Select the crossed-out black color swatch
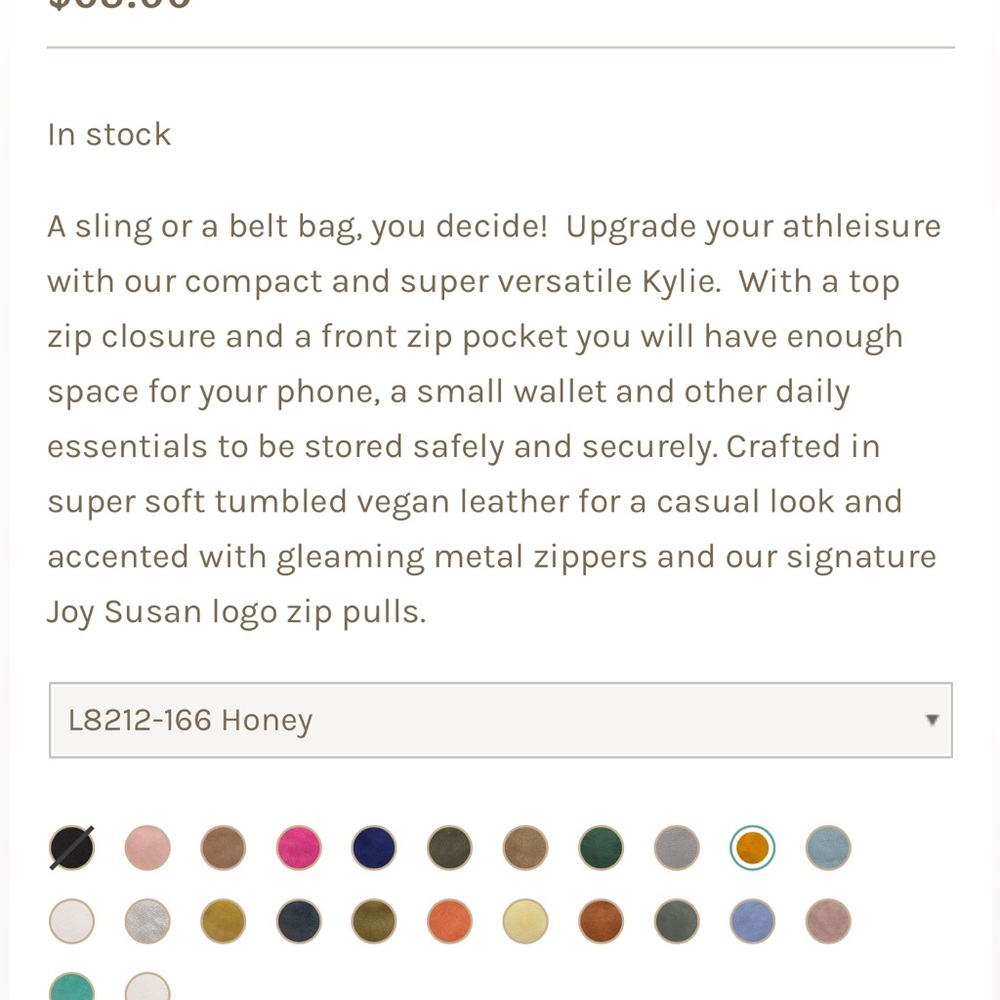 coord(72,848)
